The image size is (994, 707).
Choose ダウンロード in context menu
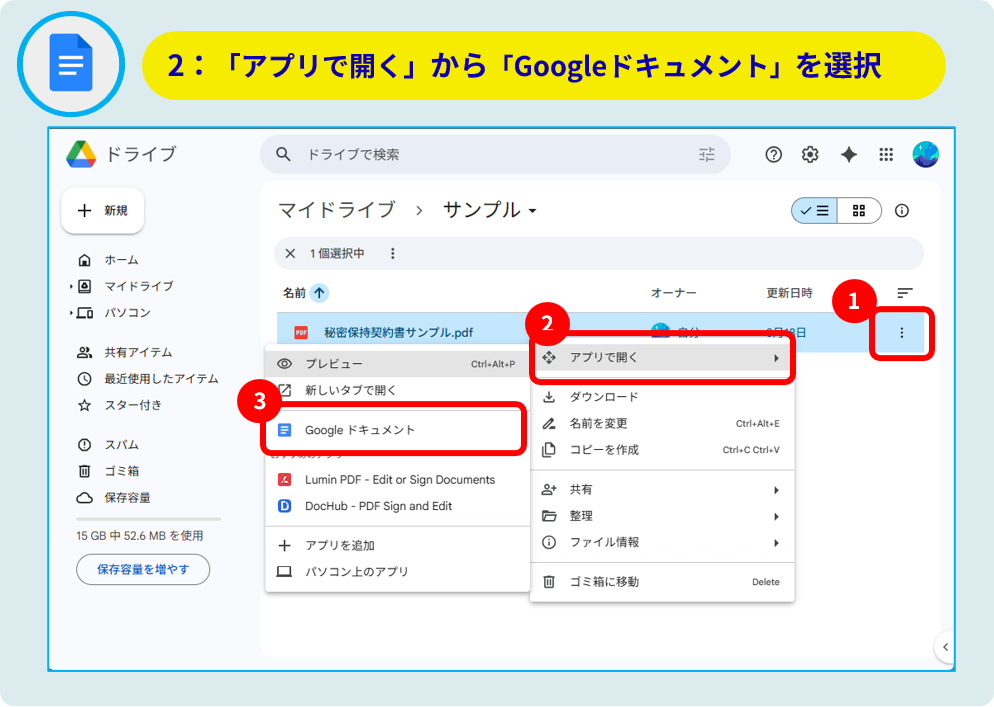[x=604, y=397]
